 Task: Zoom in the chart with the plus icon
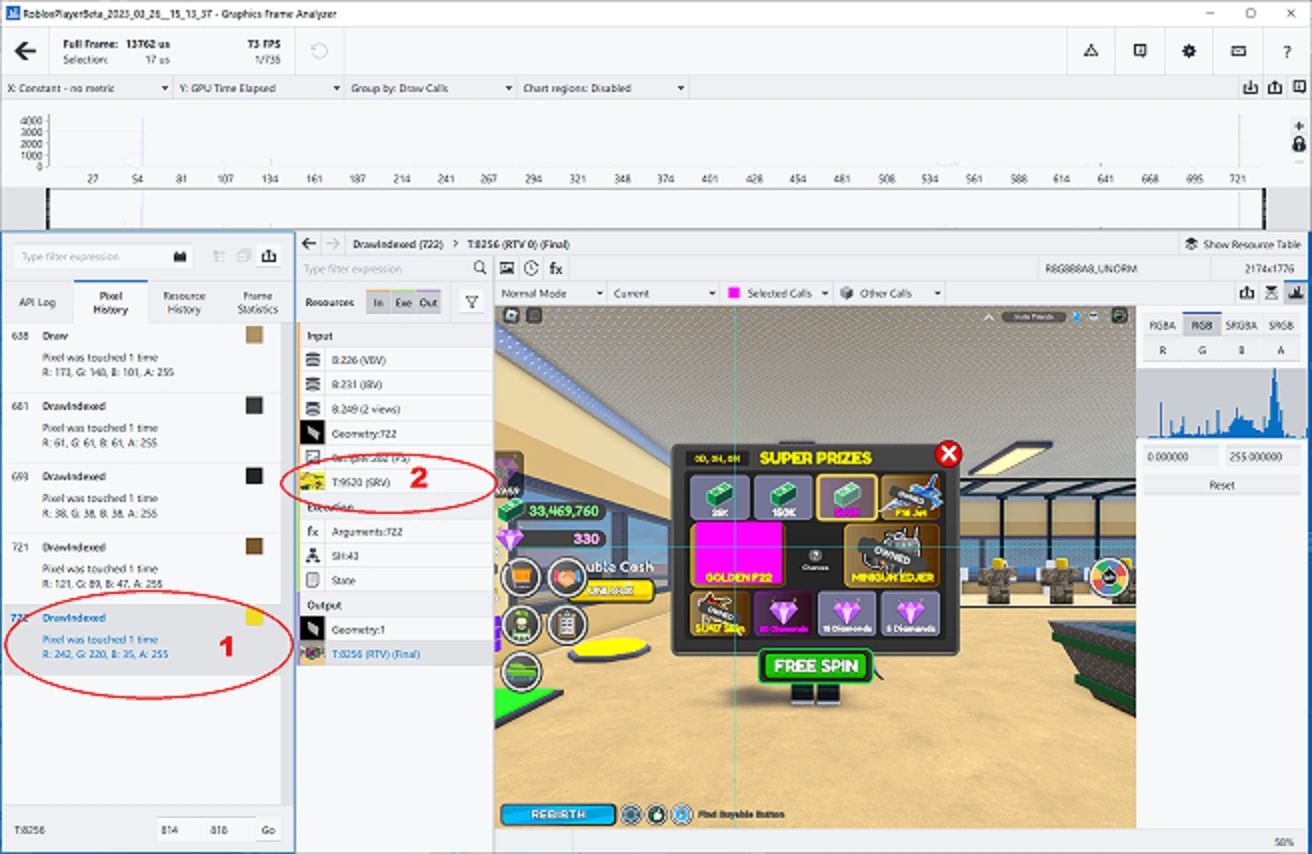coord(1298,126)
